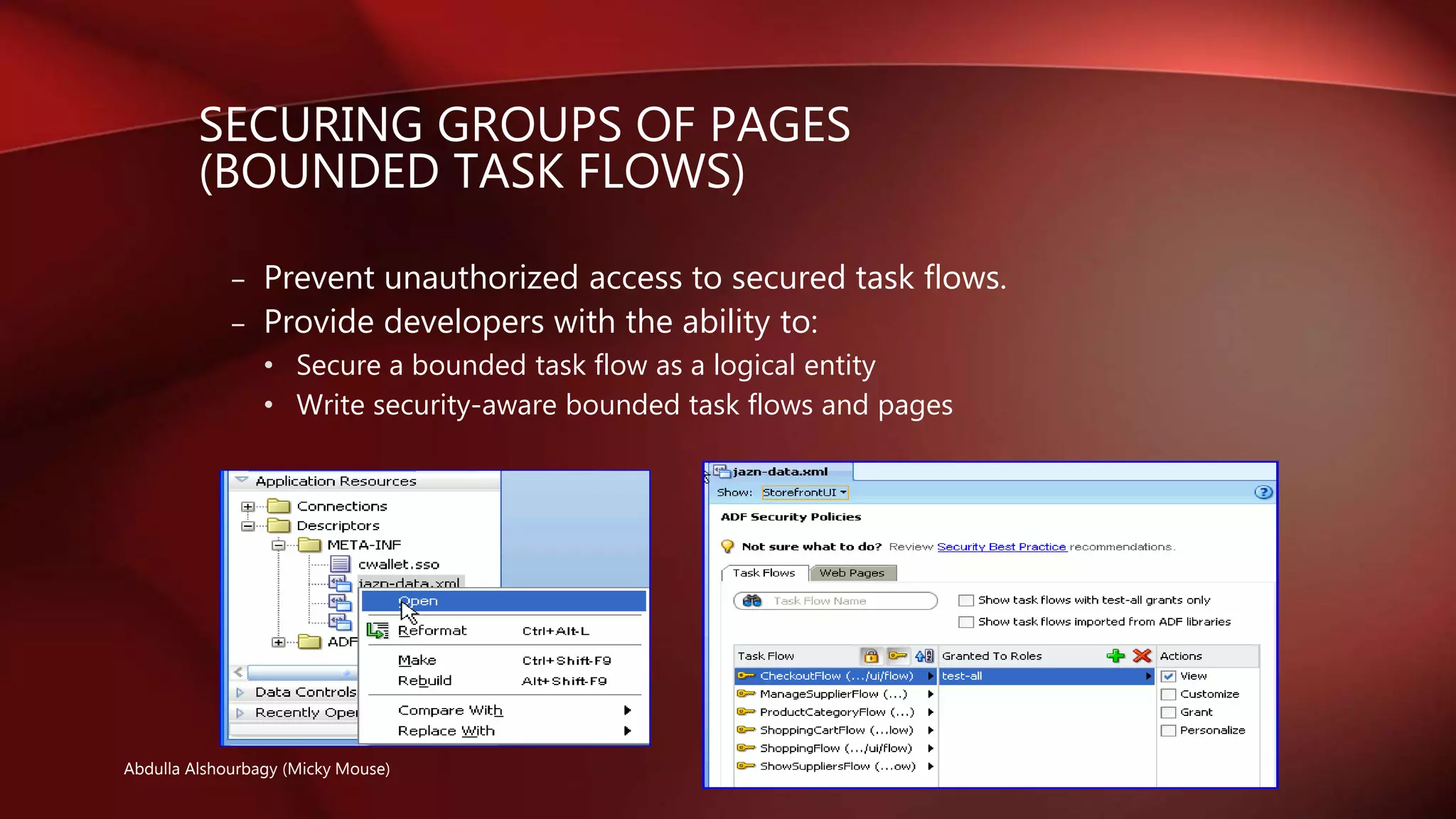Click the META-INF folder icon
1456x819 pixels.
coord(309,545)
